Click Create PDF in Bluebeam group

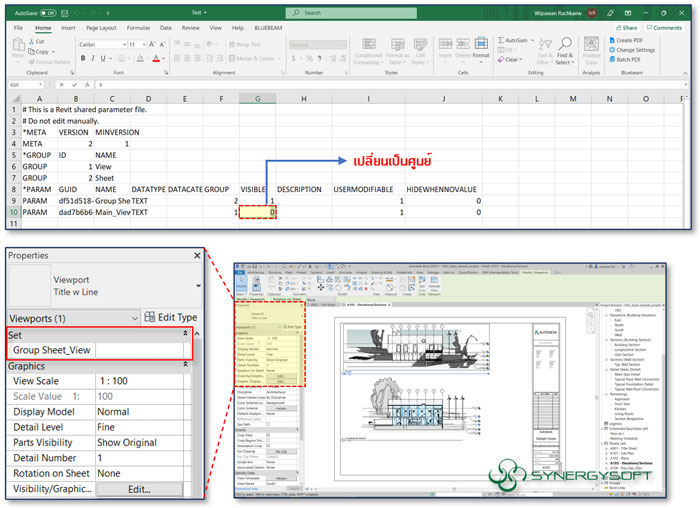(626, 40)
